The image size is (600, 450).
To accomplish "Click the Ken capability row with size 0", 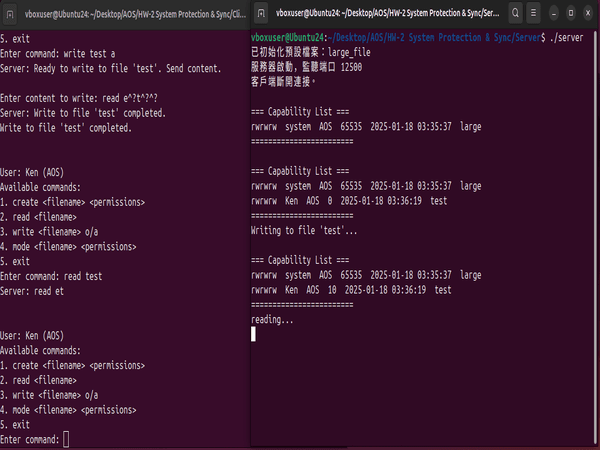I will click(x=349, y=201).
